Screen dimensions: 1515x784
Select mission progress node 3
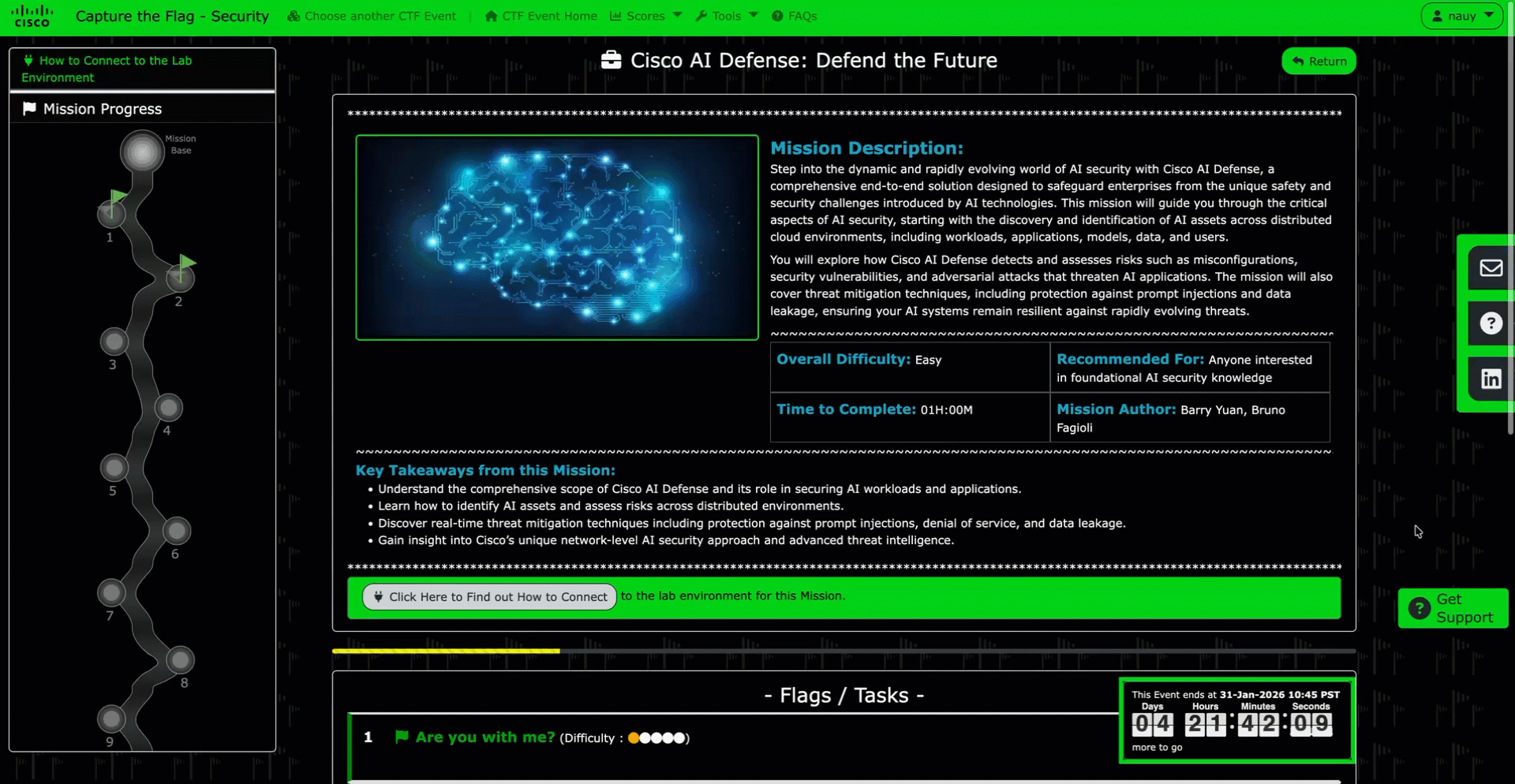[114, 342]
